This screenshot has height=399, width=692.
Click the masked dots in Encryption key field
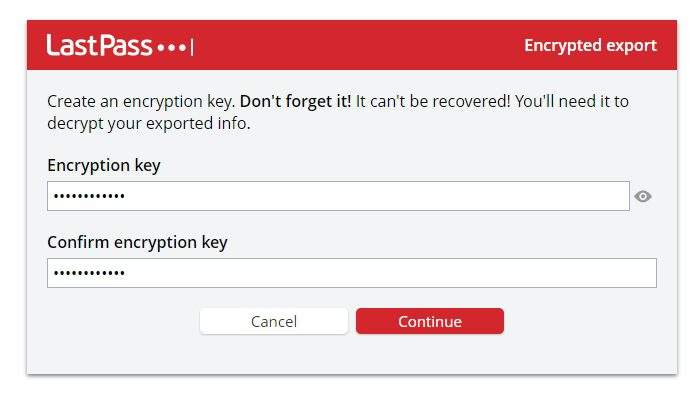point(89,196)
